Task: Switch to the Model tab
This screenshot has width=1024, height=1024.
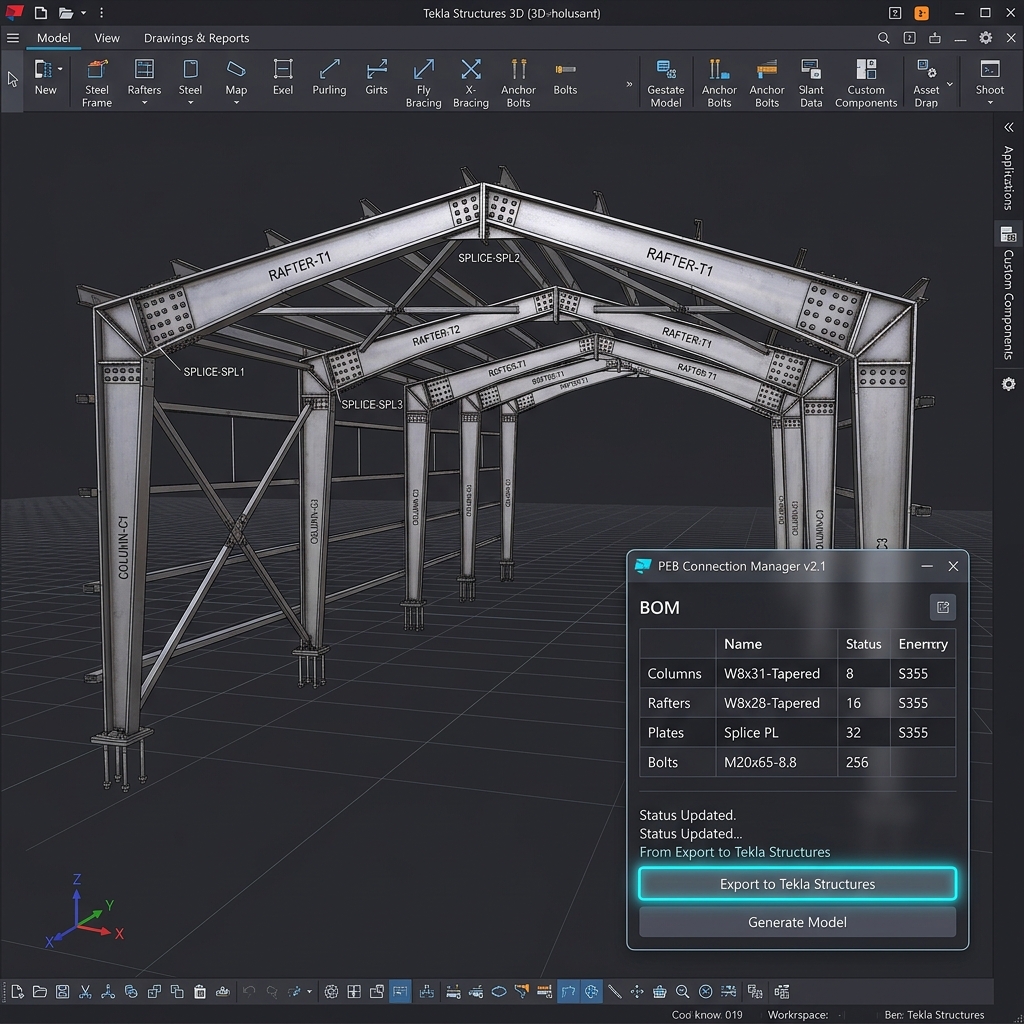Action: pyautogui.click(x=54, y=38)
